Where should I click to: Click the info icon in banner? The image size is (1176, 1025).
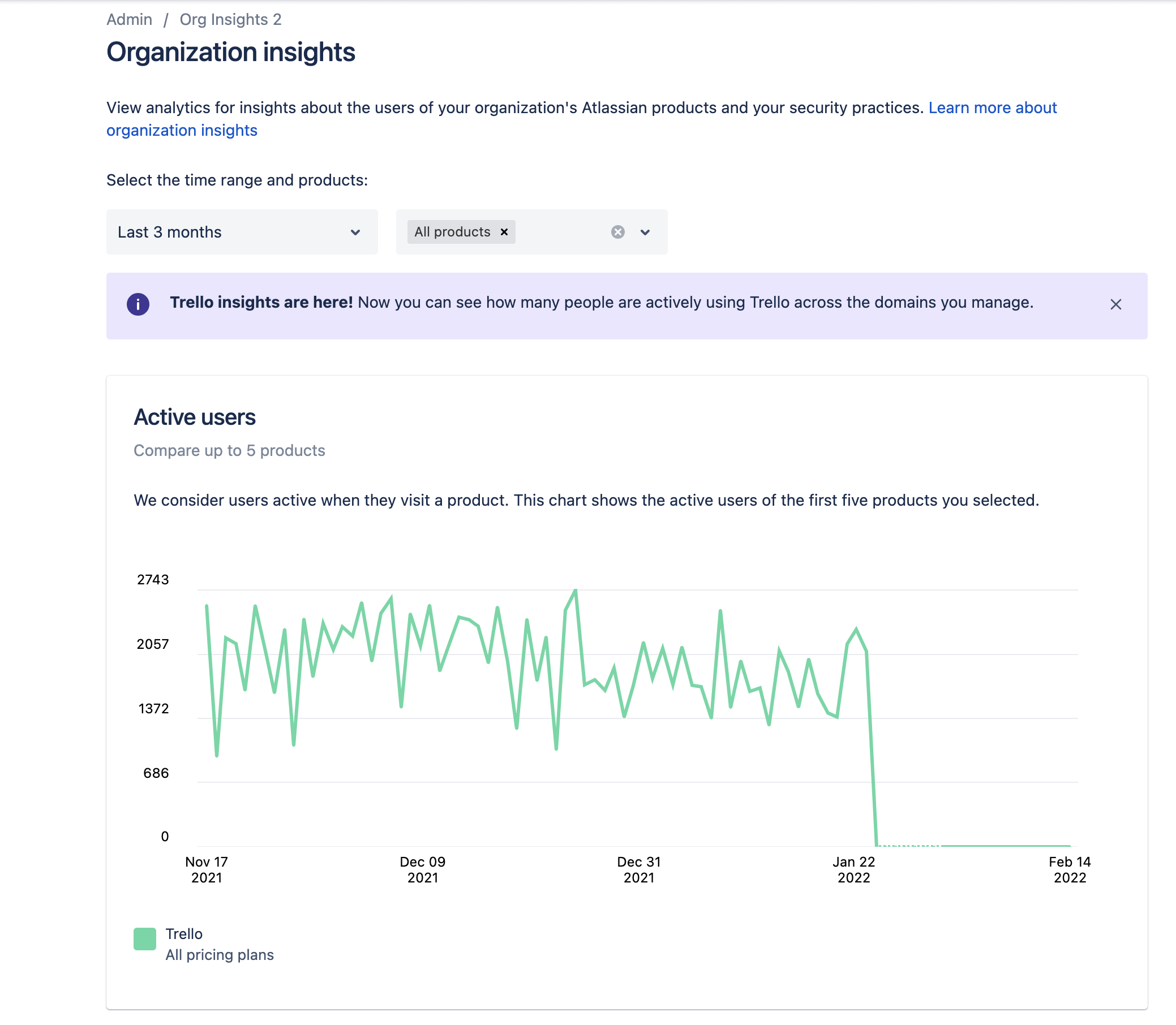click(138, 304)
